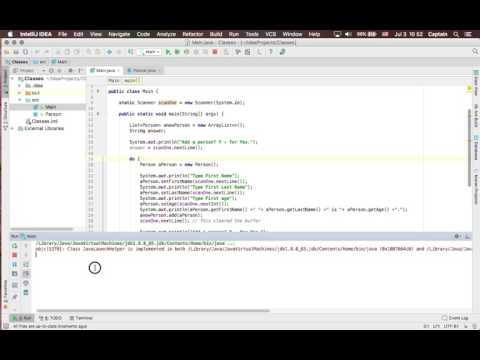Collapse the Main class fold arrow in gutter
The image size is (480, 360).
(x=98, y=91)
